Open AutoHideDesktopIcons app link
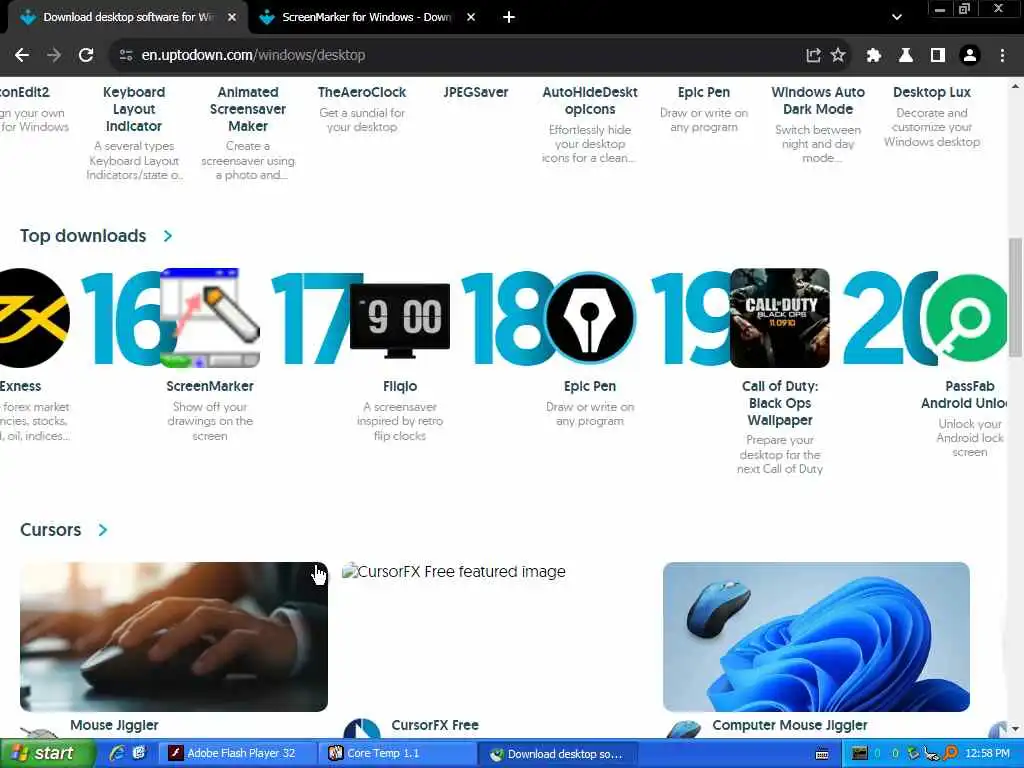The width and height of the screenshot is (1024, 768). click(590, 101)
